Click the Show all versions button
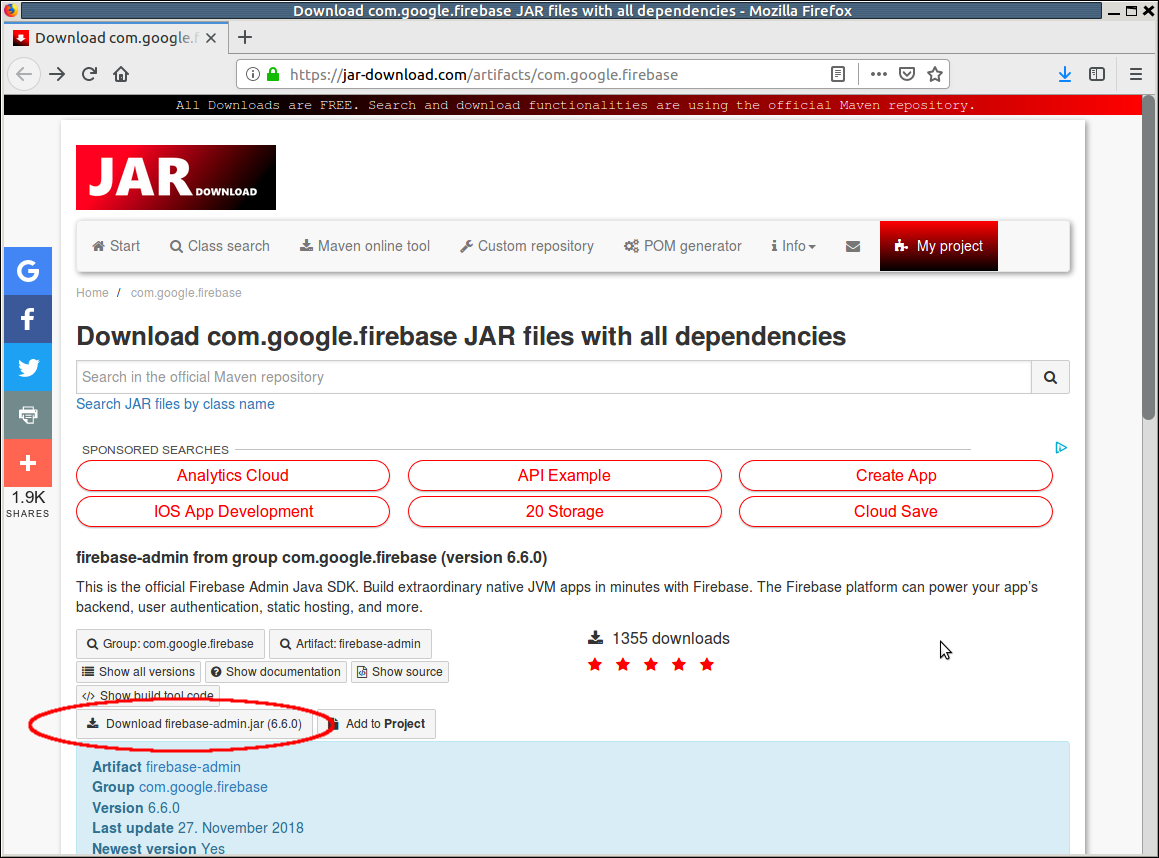The height and width of the screenshot is (858, 1159). pyautogui.click(x=138, y=672)
